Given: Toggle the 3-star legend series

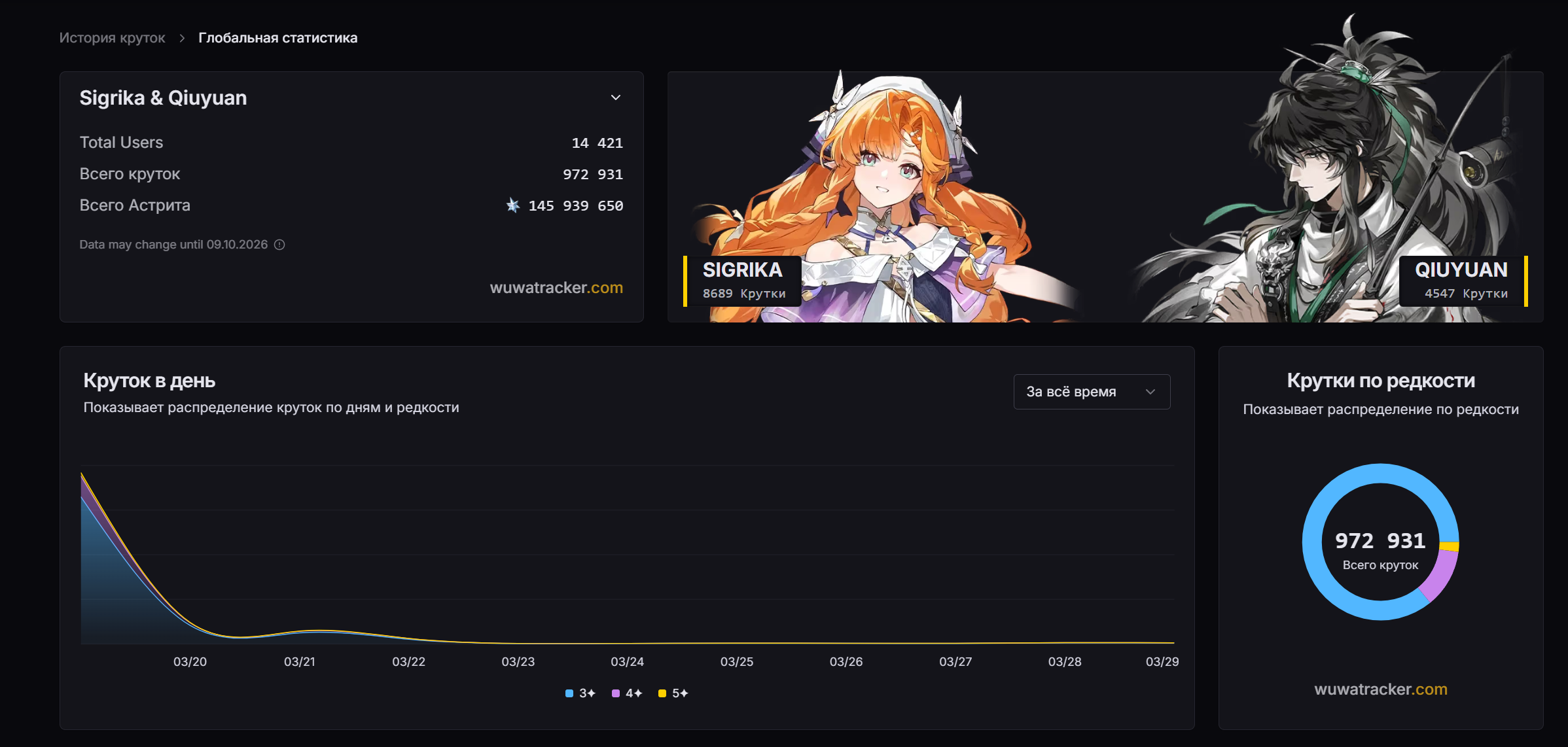Looking at the screenshot, I should (580, 693).
